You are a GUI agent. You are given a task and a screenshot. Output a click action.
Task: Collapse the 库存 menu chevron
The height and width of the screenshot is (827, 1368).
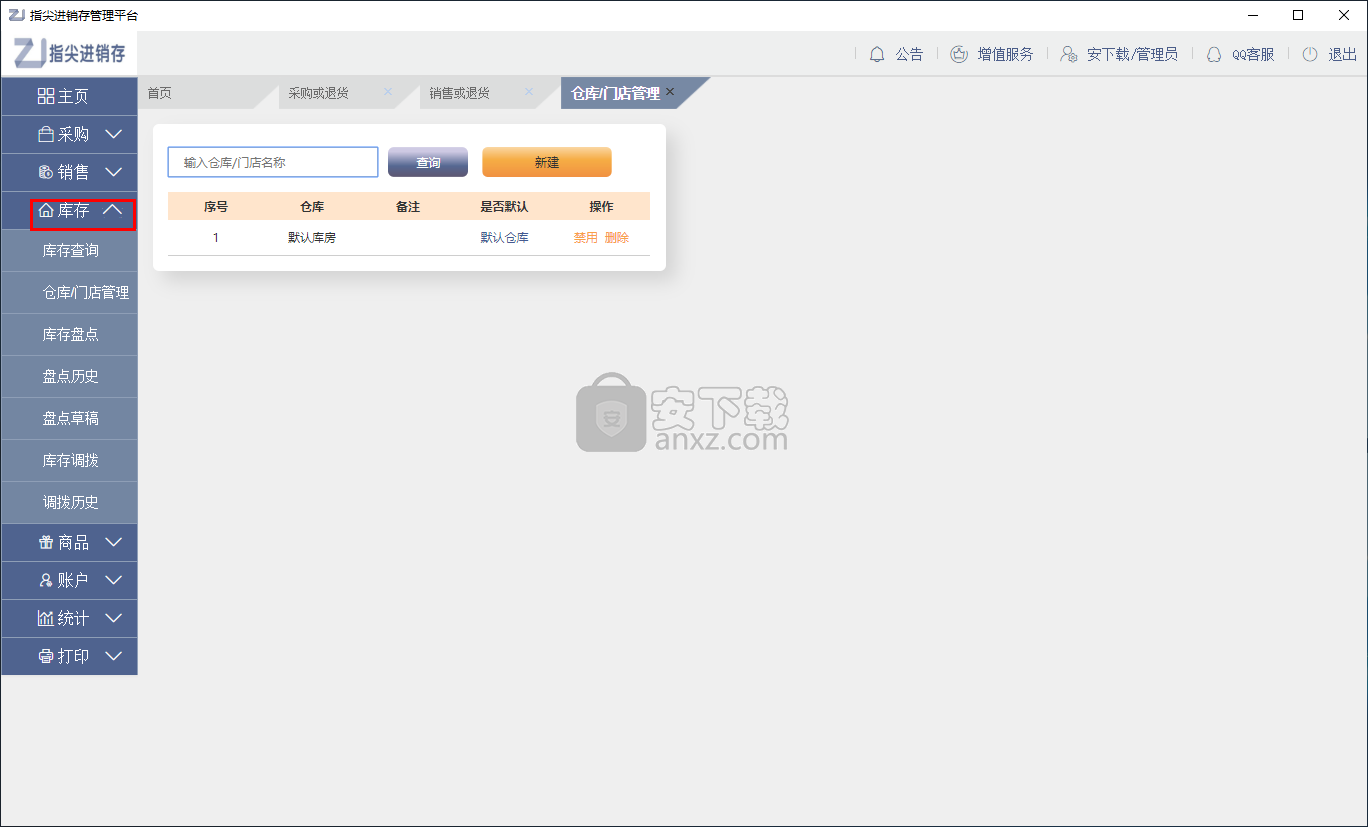(x=113, y=210)
